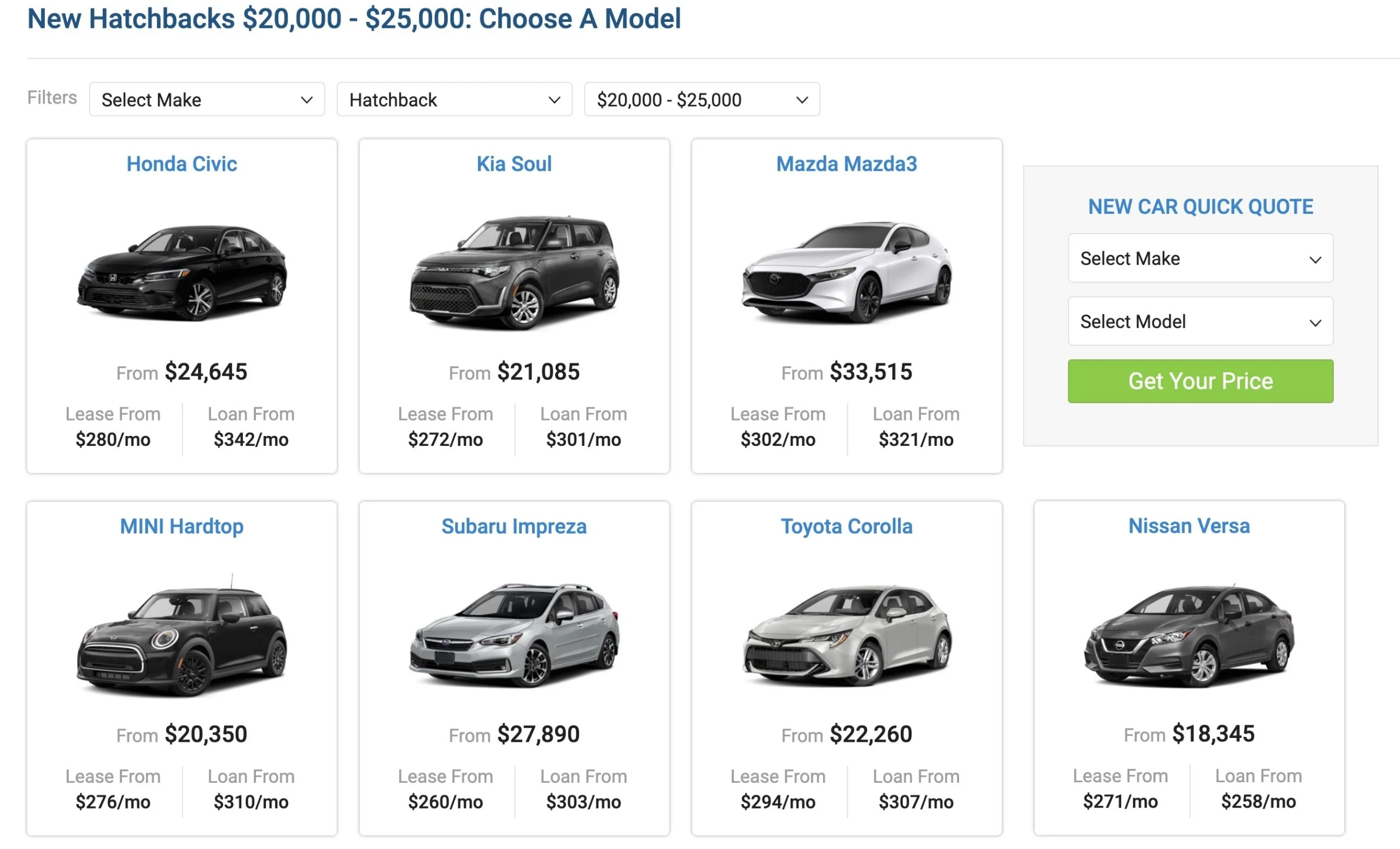Click the Kia Soul price $21,085

tap(539, 371)
